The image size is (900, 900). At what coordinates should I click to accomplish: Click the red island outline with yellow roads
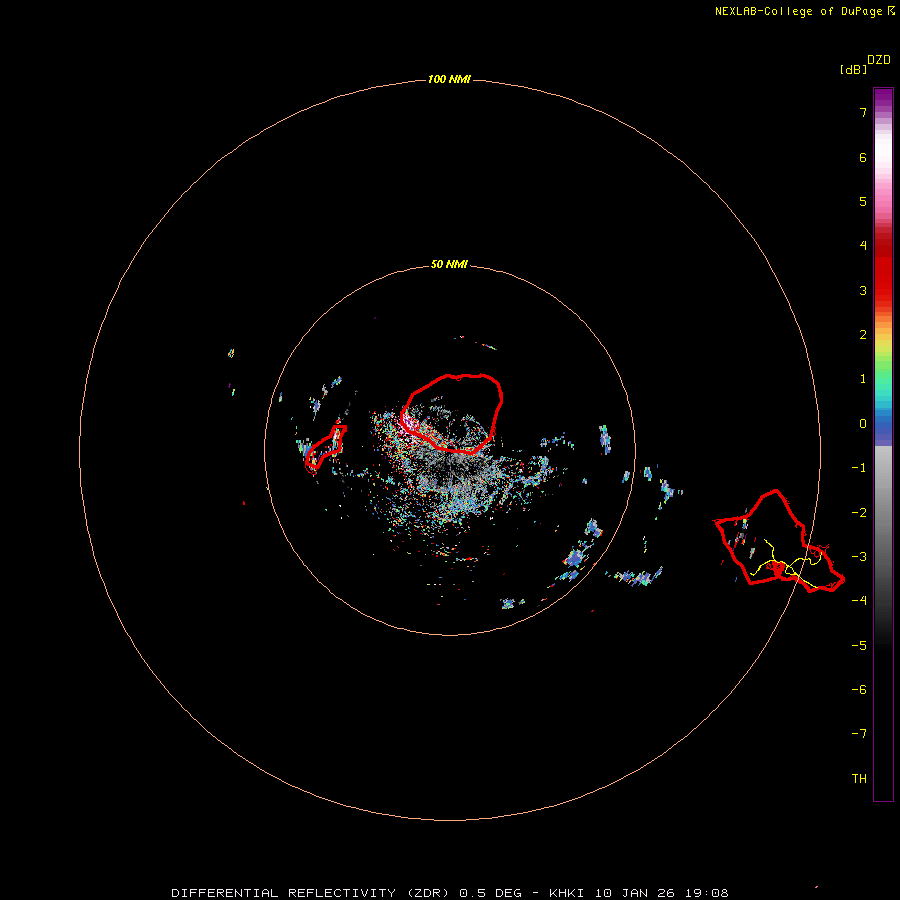pyautogui.click(x=778, y=541)
